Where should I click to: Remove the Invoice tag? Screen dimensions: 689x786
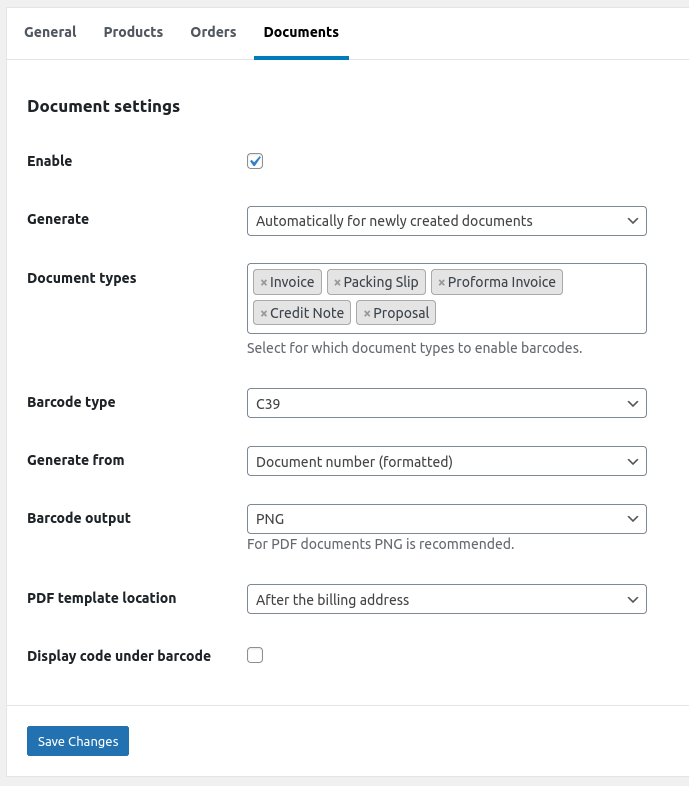click(x=264, y=283)
